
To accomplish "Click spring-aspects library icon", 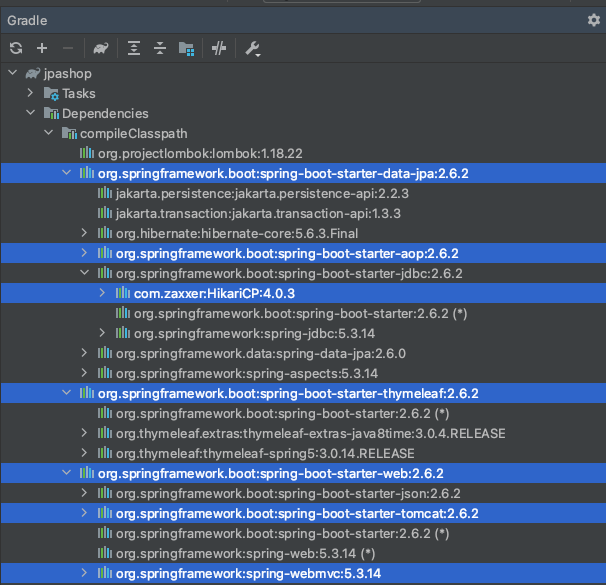I will click(x=105, y=373).
